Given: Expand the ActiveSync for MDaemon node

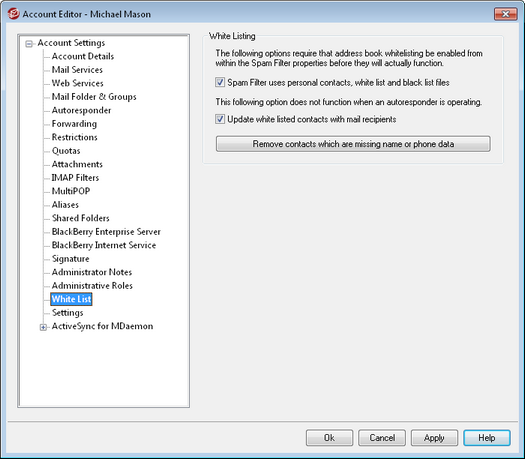Looking at the screenshot, I should tap(43, 327).
